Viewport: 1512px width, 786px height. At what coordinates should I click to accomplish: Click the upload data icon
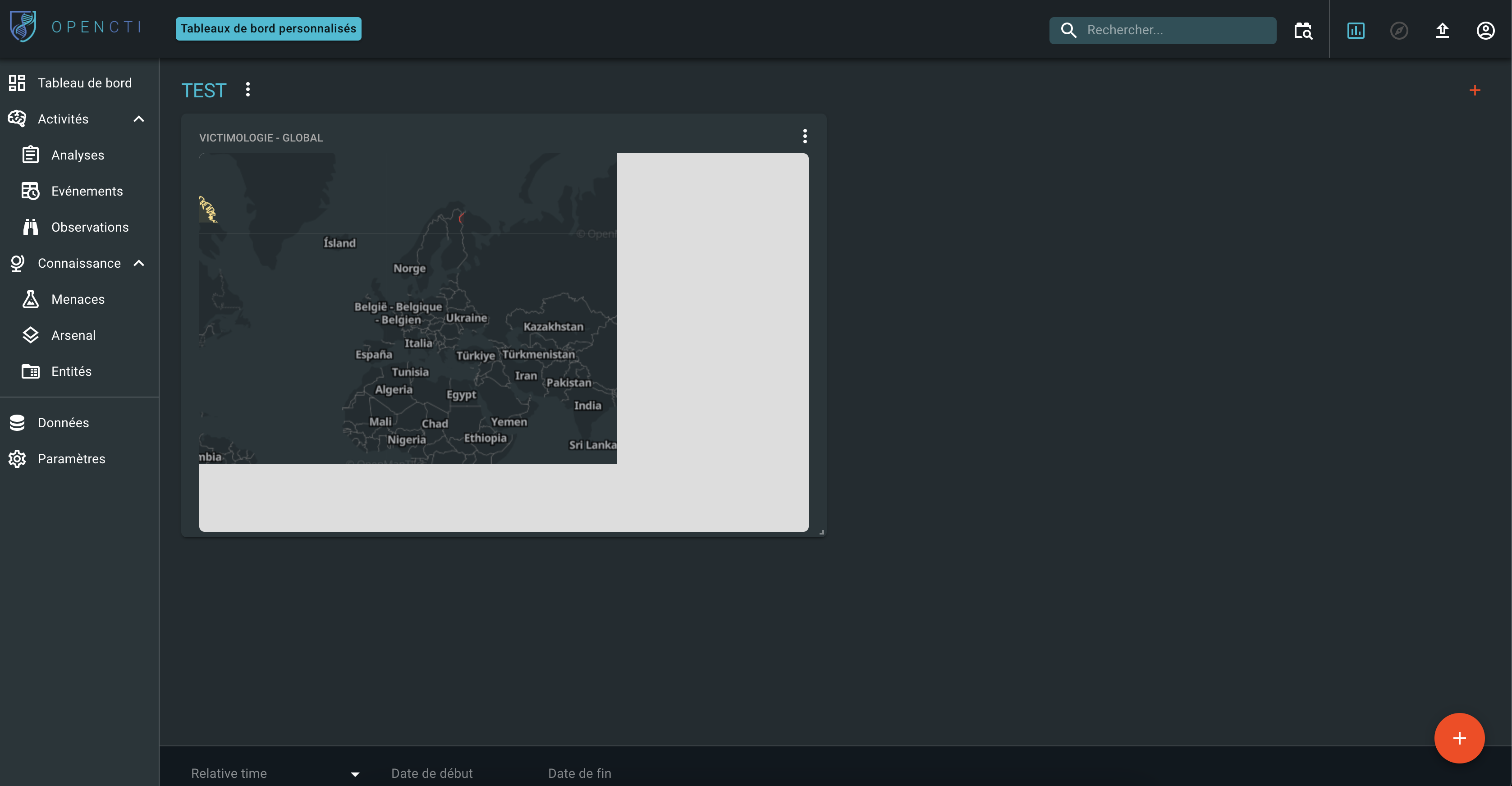pyautogui.click(x=1442, y=31)
